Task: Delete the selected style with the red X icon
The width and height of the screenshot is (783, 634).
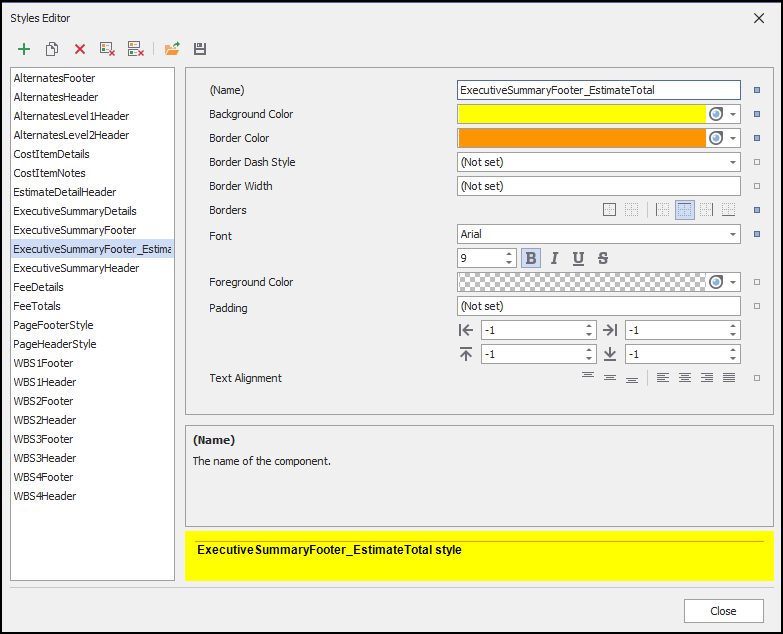Action: 80,49
